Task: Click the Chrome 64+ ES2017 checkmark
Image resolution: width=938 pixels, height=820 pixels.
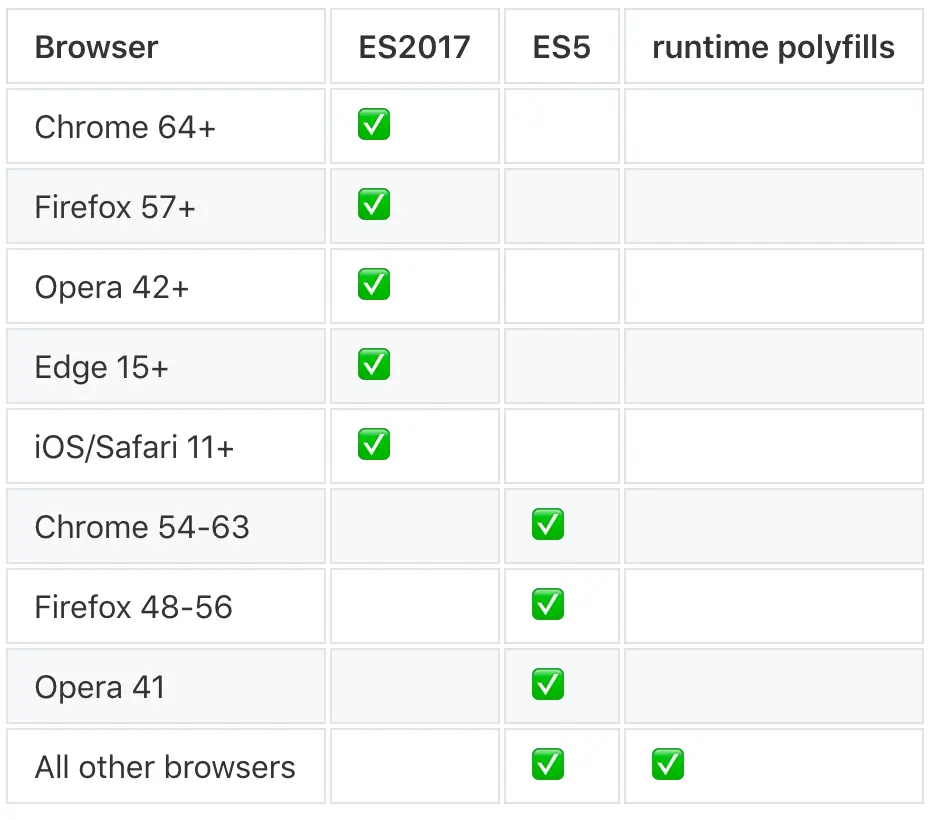Action: click(374, 125)
